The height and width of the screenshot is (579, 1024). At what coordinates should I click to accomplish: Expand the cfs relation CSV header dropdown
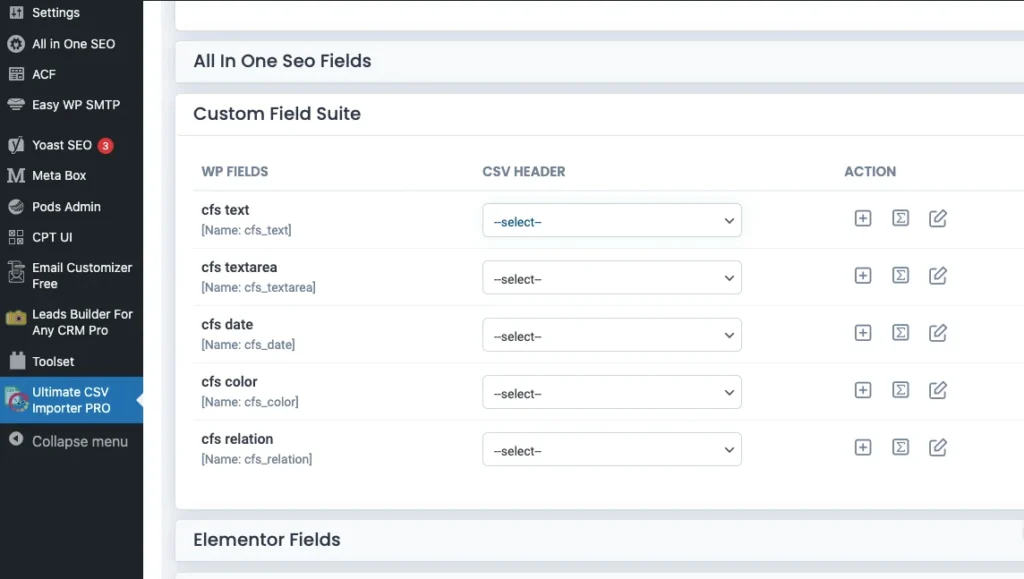click(x=611, y=451)
